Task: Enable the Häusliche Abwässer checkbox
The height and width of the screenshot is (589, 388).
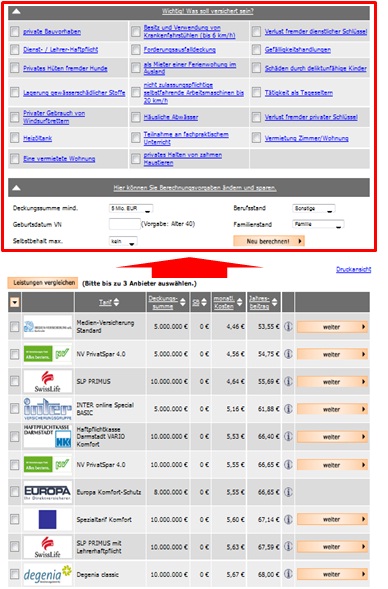Action: [x=136, y=117]
